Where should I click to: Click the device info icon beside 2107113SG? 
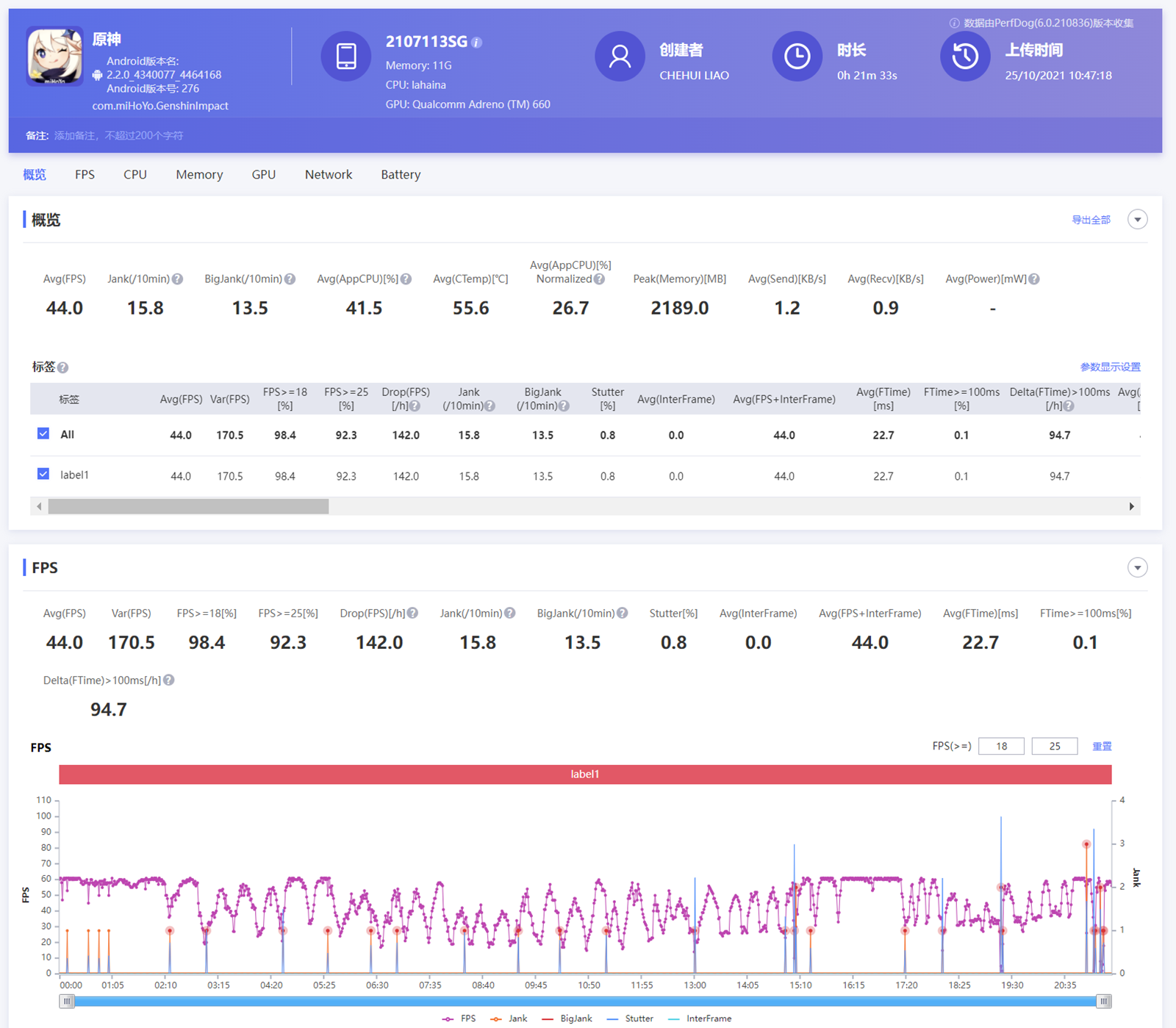point(477,43)
